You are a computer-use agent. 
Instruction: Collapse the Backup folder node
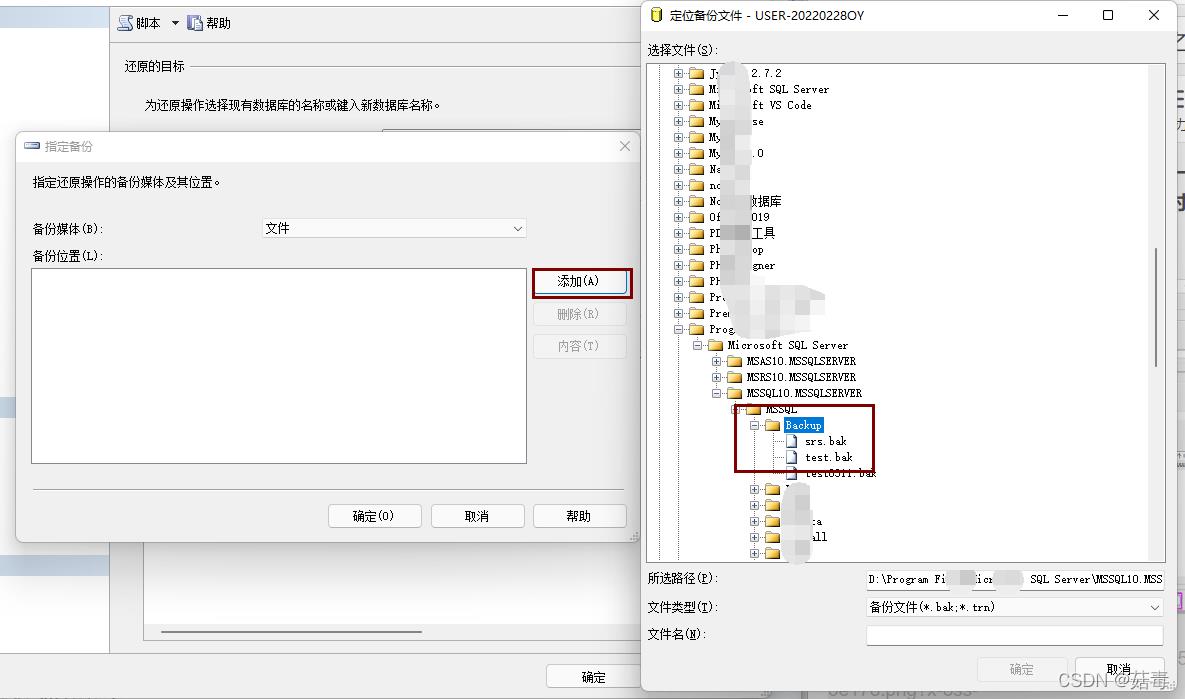[755, 425]
